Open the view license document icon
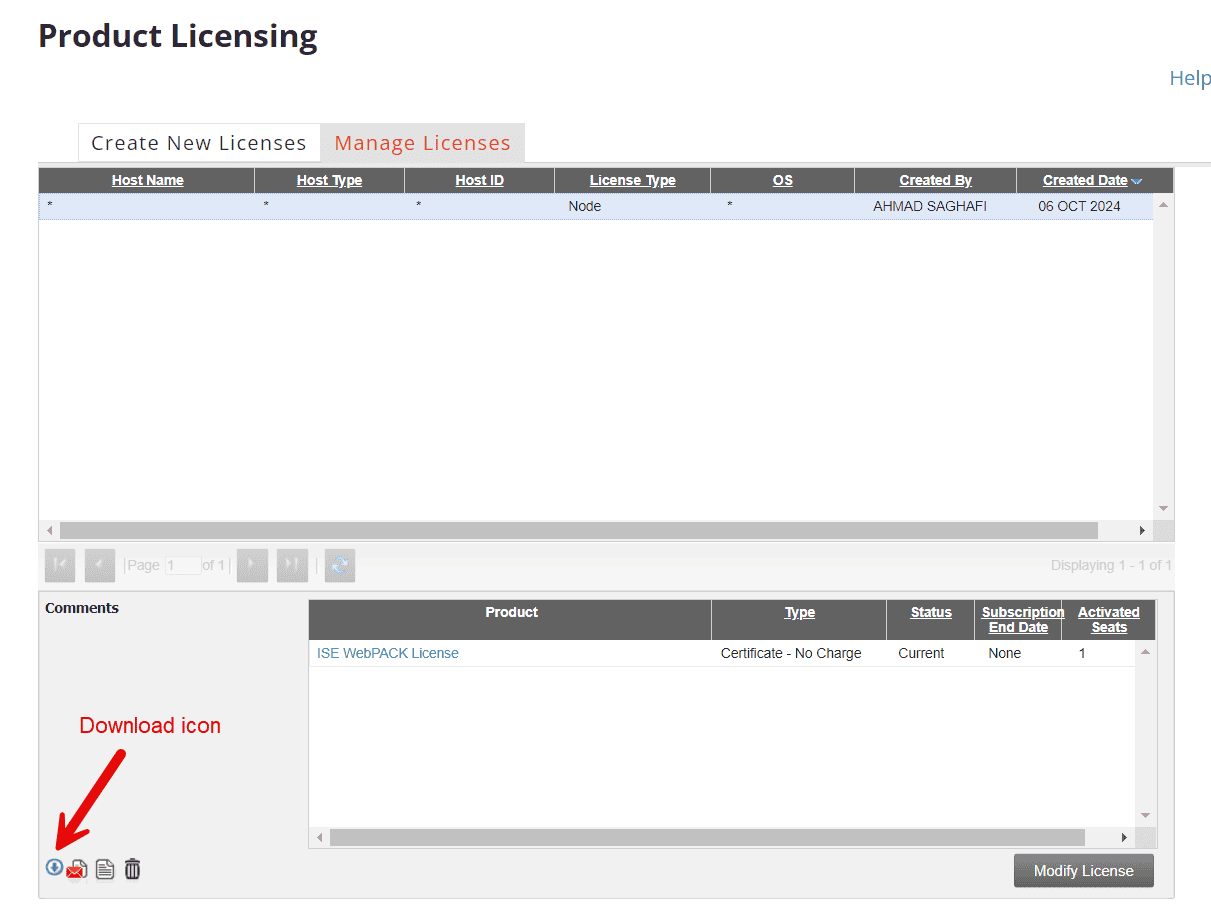The height and width of the screenshot is (920, 1211). (104, 868)
